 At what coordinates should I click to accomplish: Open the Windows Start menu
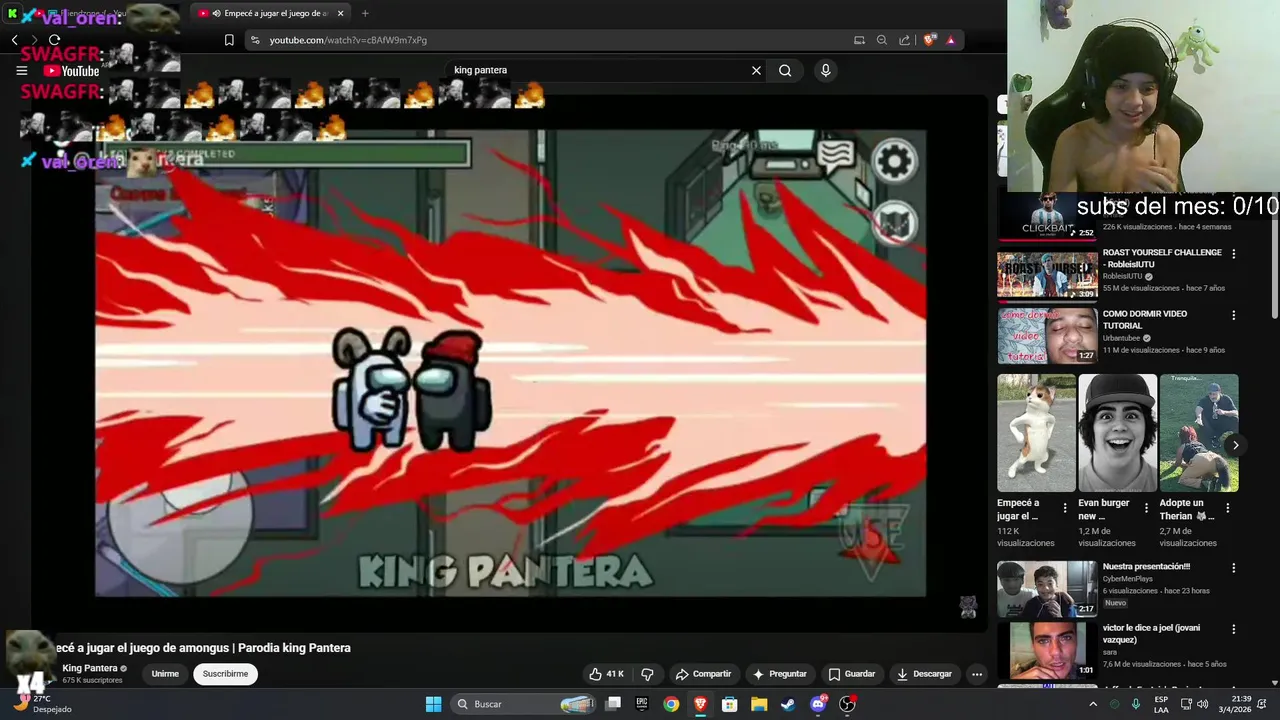click(433, 704)
